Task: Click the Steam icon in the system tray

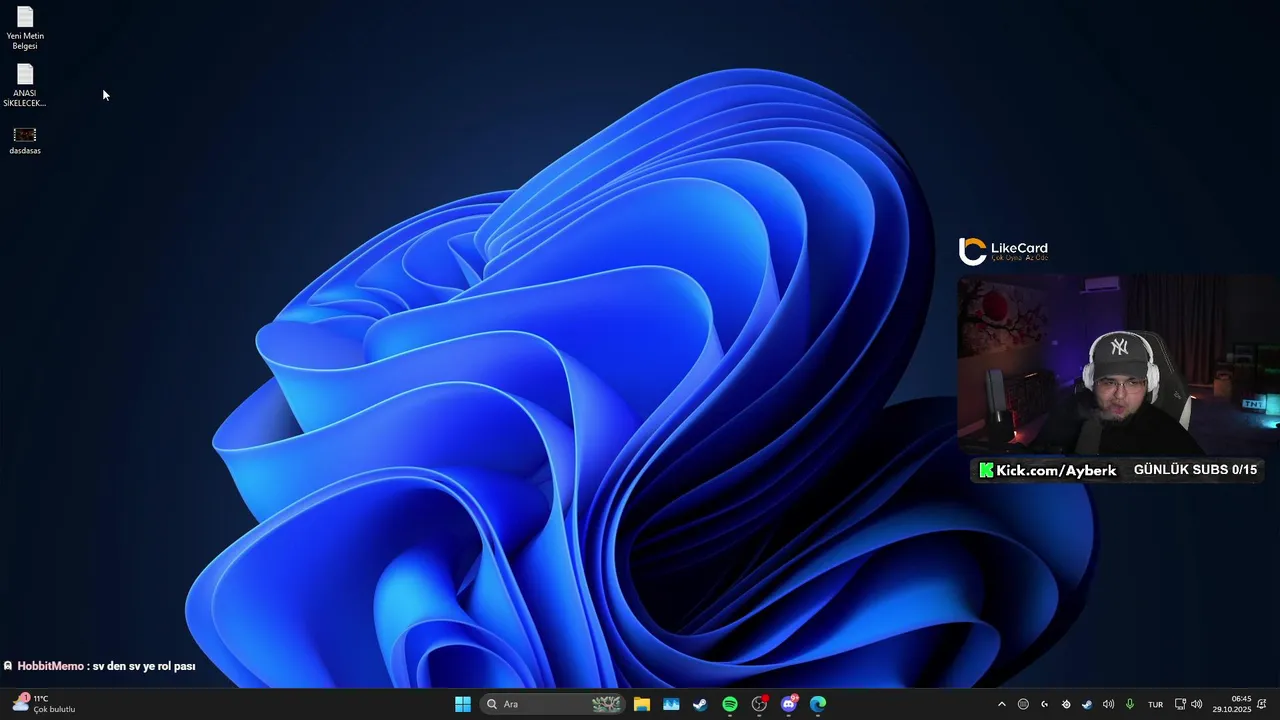Action: pos(1087,705)
